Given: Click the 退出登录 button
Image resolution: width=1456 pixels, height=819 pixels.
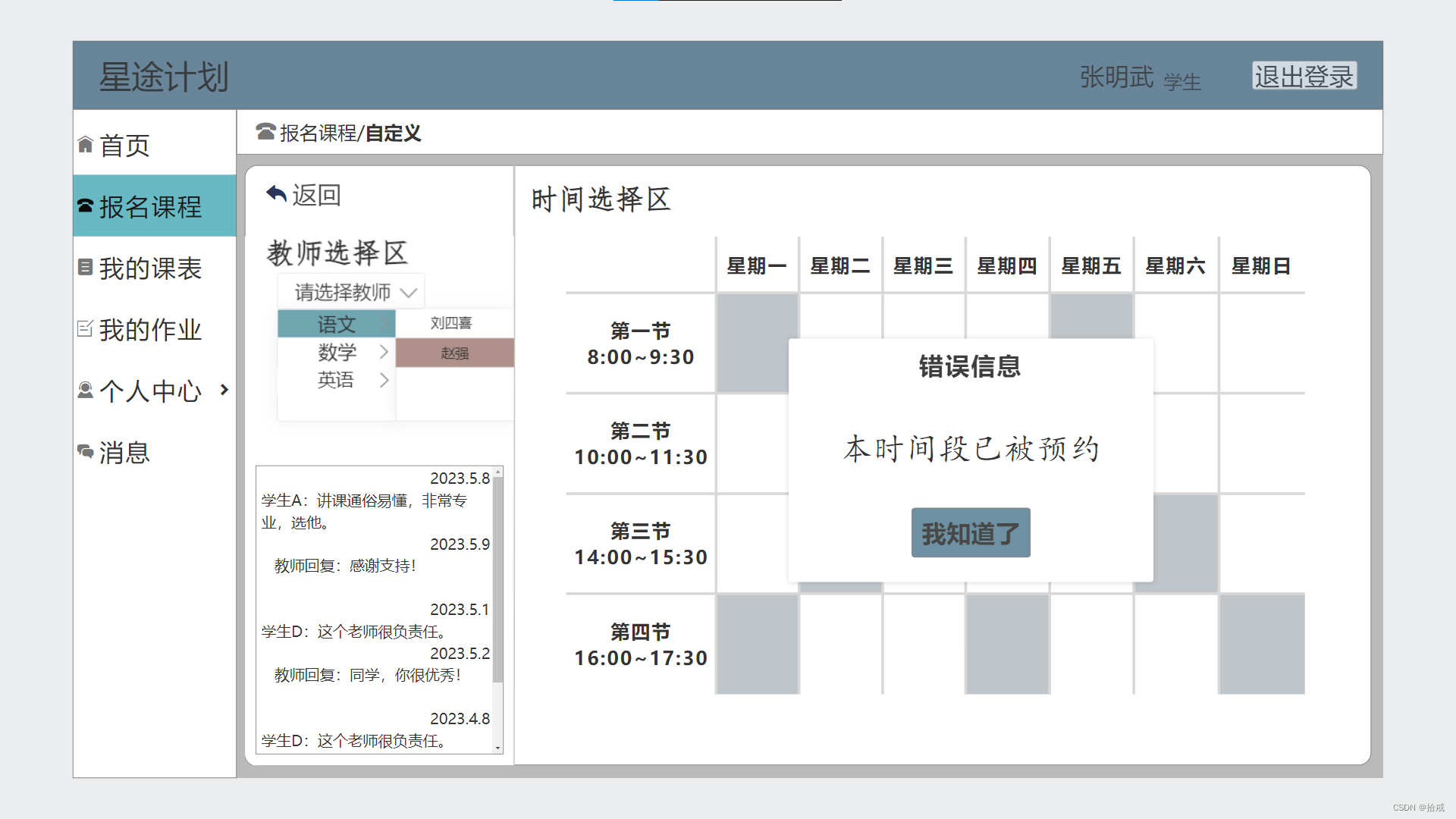Looking at the screenshot, I should coord(1304,76).
